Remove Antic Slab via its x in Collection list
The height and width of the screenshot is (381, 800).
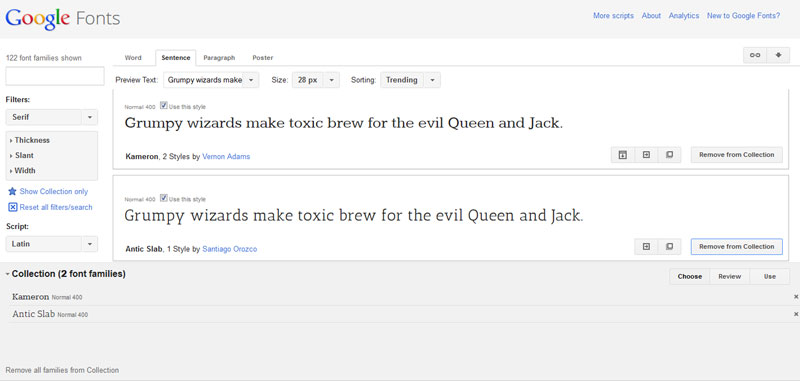[796, 314]
